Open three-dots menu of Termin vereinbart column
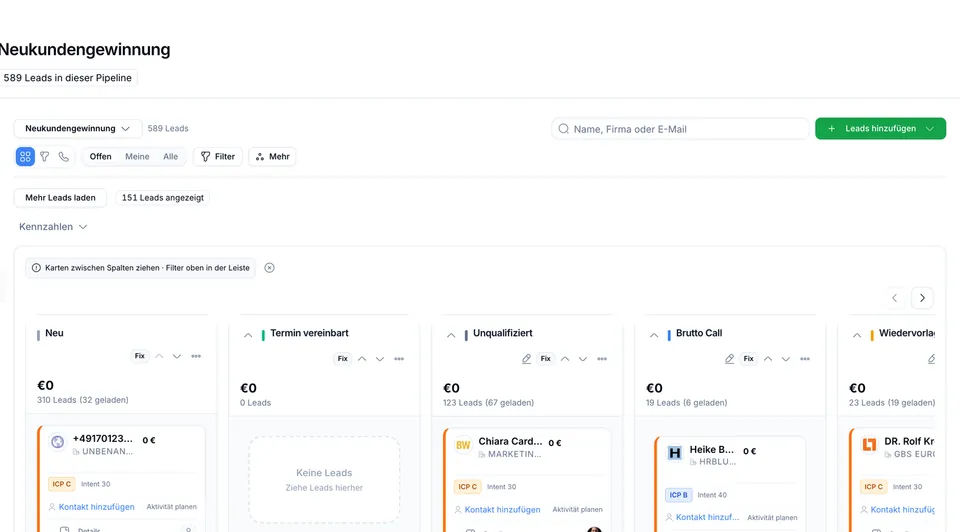The width and height of the screenshot is (960, 532). click(399, 359)
